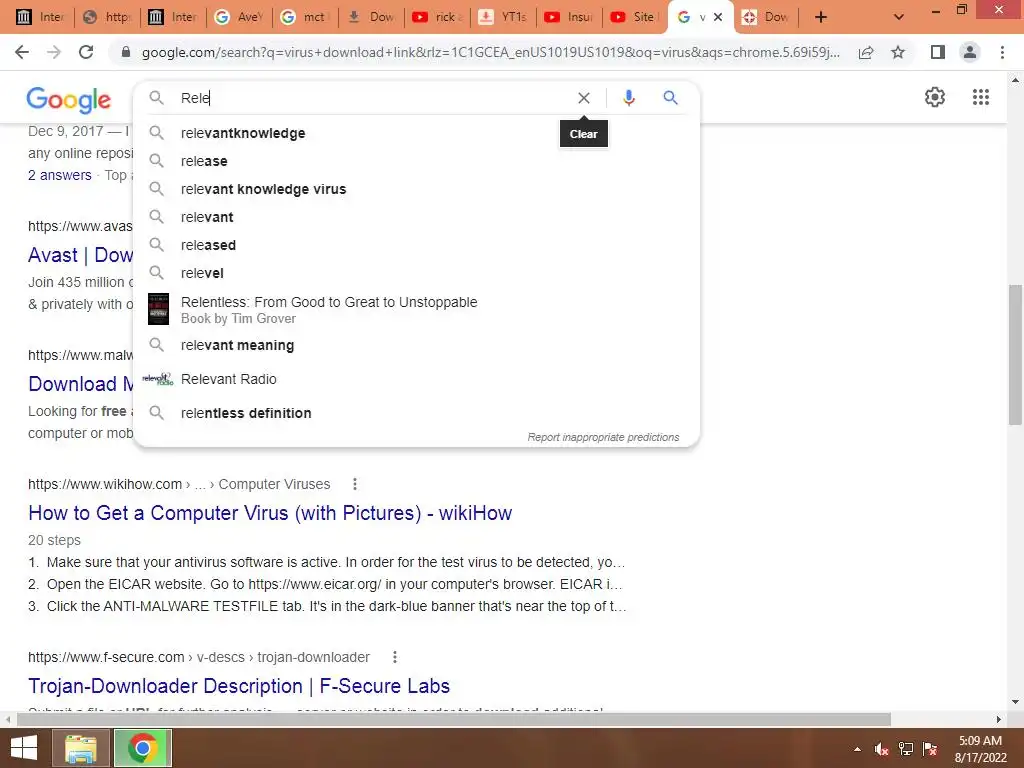The image size is (1024, 768).
Task: Open a new tab with plus button
Action: 821,17
